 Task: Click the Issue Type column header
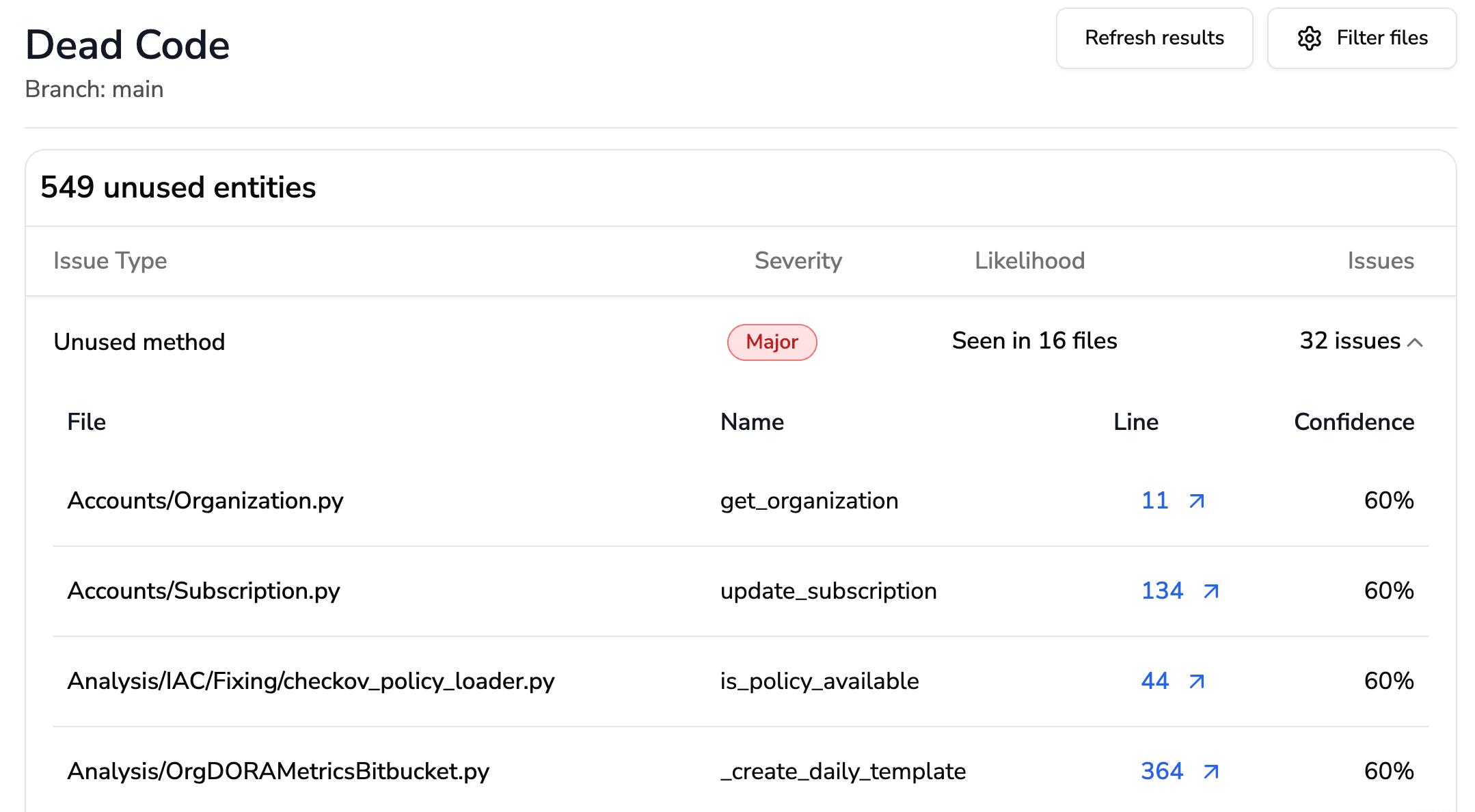click(110, 261)
